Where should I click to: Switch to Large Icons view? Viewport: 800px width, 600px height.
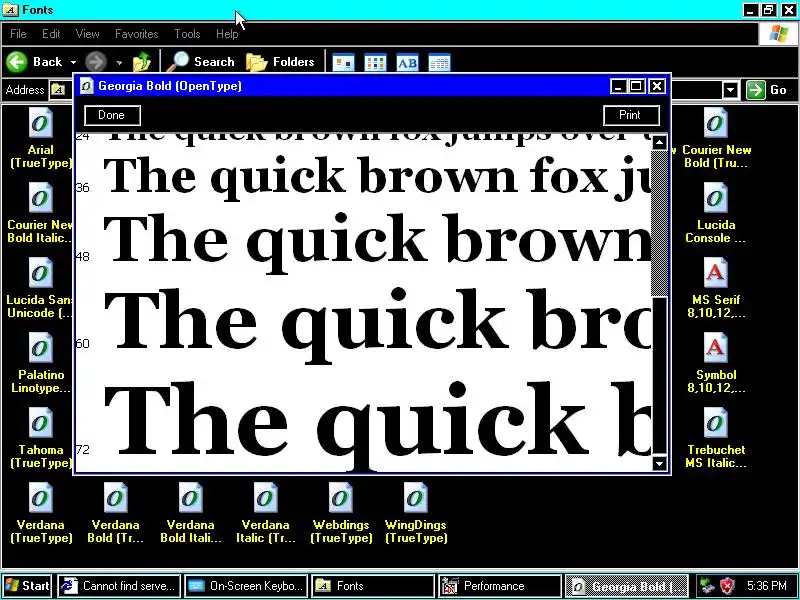pyautogui.click(x=343, y=63)
